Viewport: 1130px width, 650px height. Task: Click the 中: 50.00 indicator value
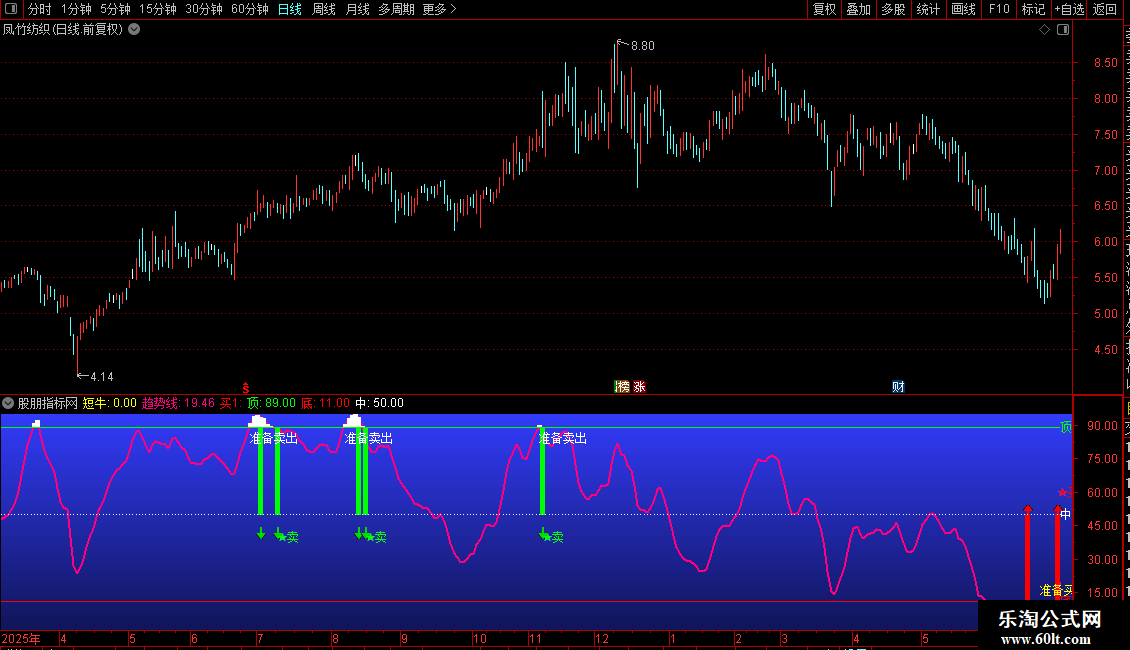pos(380,403)
